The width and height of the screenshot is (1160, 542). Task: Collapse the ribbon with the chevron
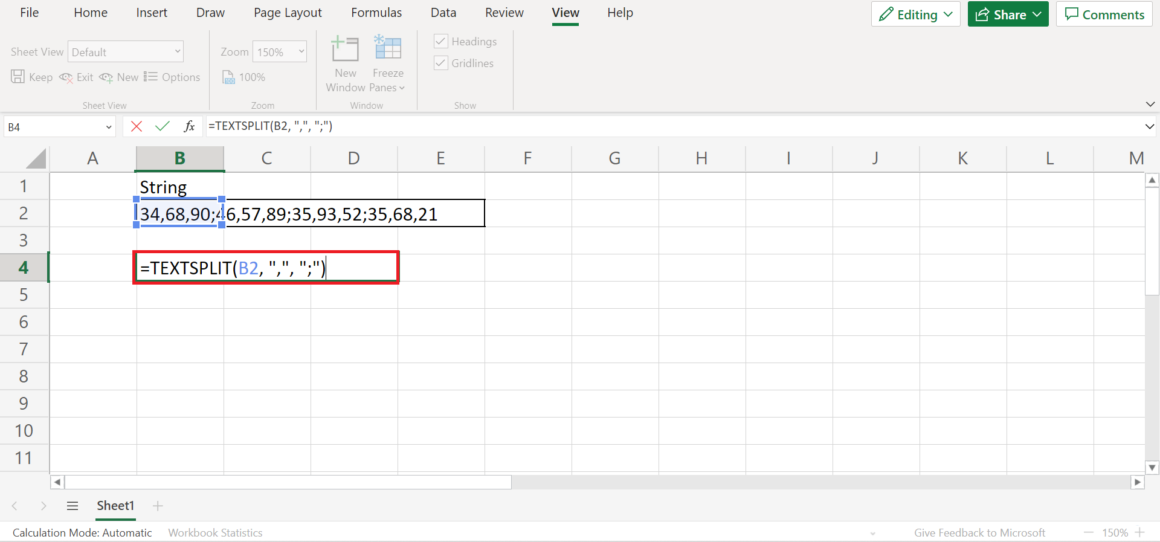pyautogui.click(x=1148, y=103)
